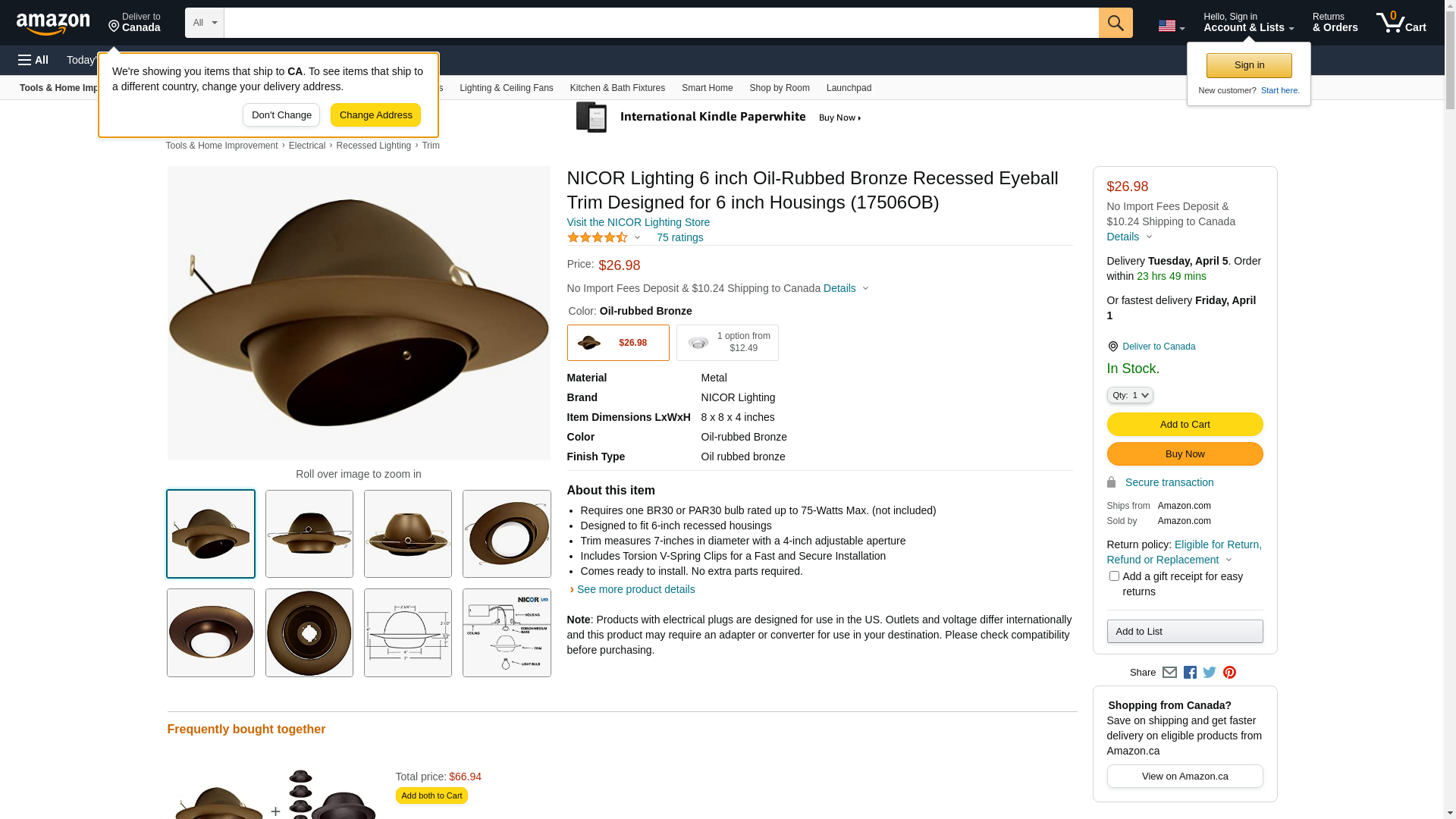Click the Add to Cart button
Image resolution: width=1456 pixels, height=819 pixels.
[1185, 424]
